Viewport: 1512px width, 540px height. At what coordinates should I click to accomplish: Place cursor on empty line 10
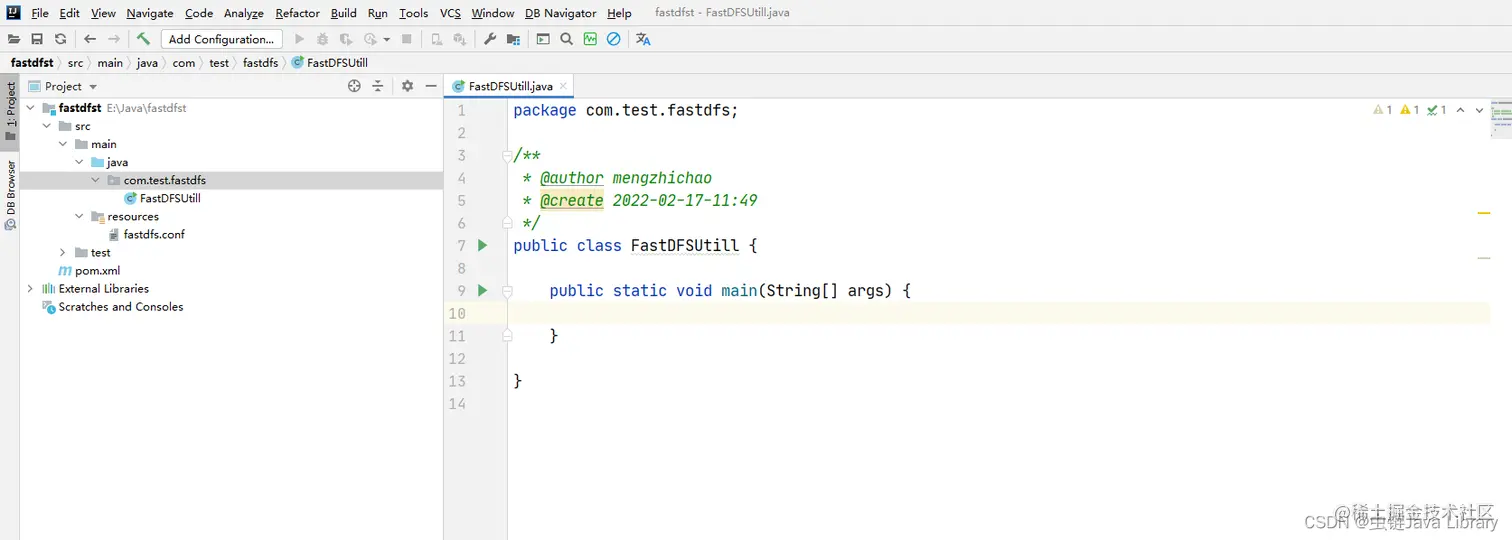998,313
